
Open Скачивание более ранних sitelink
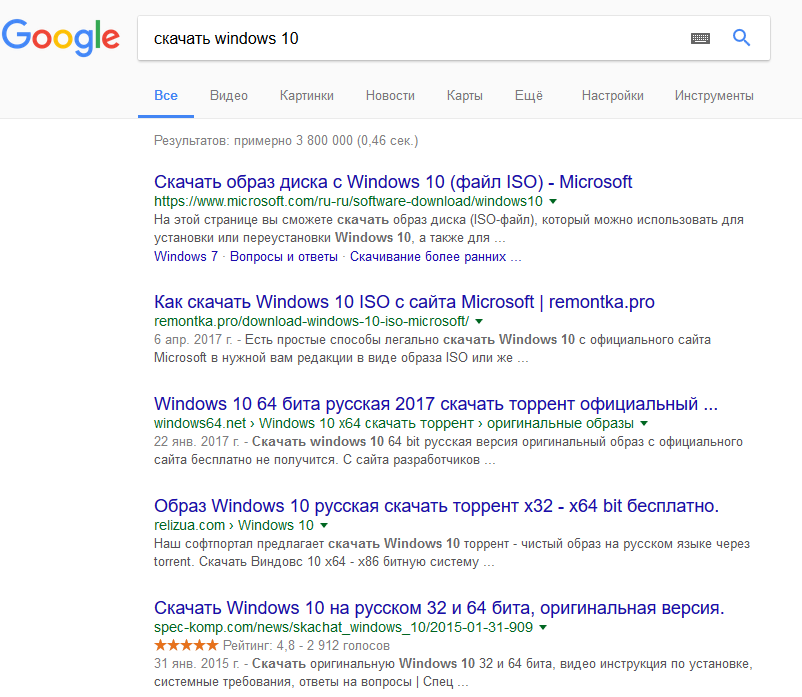pyautogui.click(x=436, y=257)
